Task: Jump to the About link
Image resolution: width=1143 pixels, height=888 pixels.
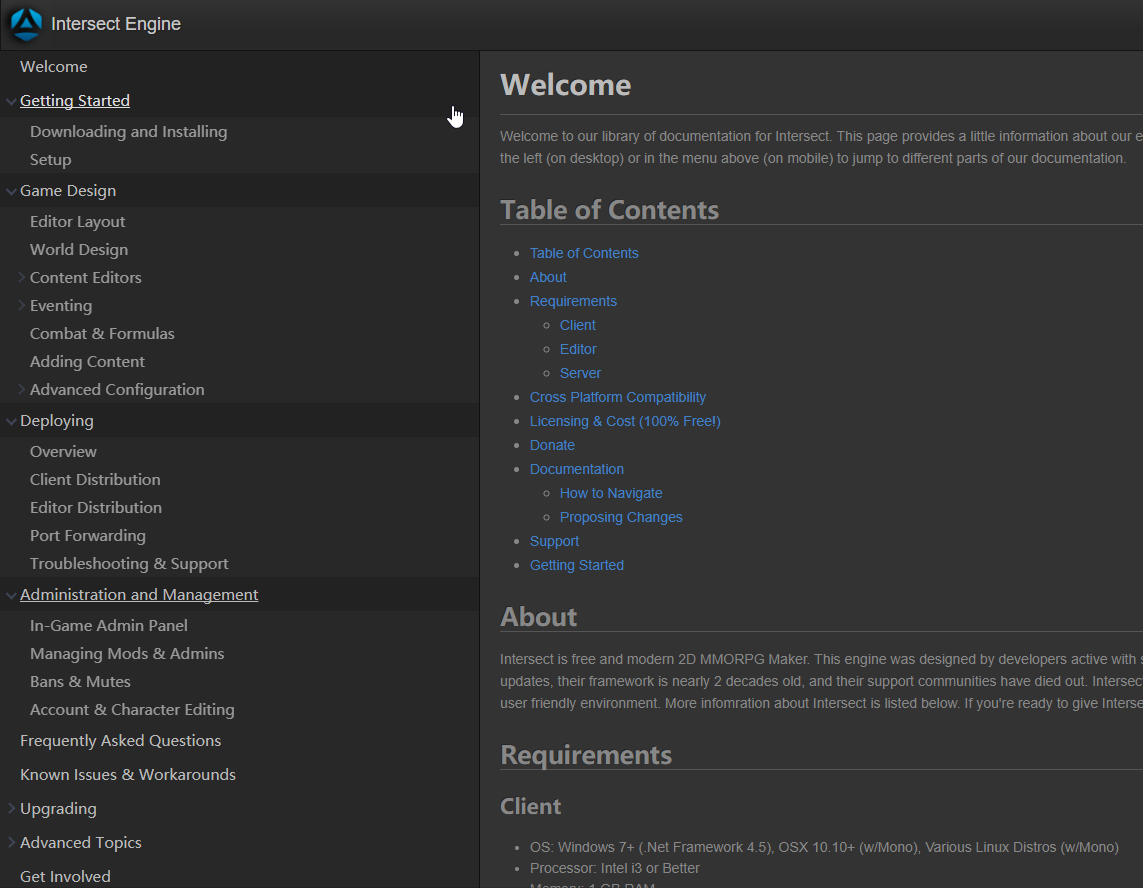Action: [548, 277]
